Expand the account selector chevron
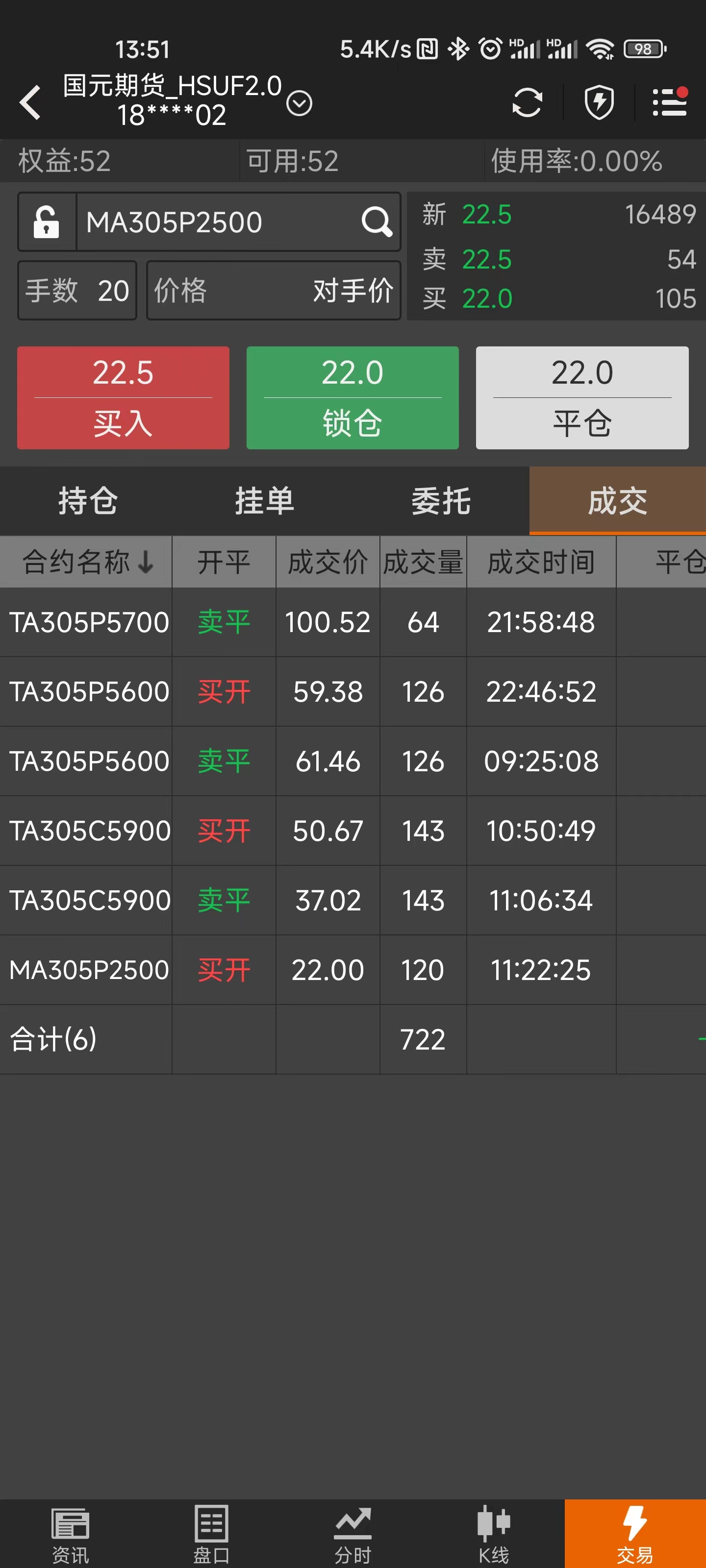 point(299,103)
